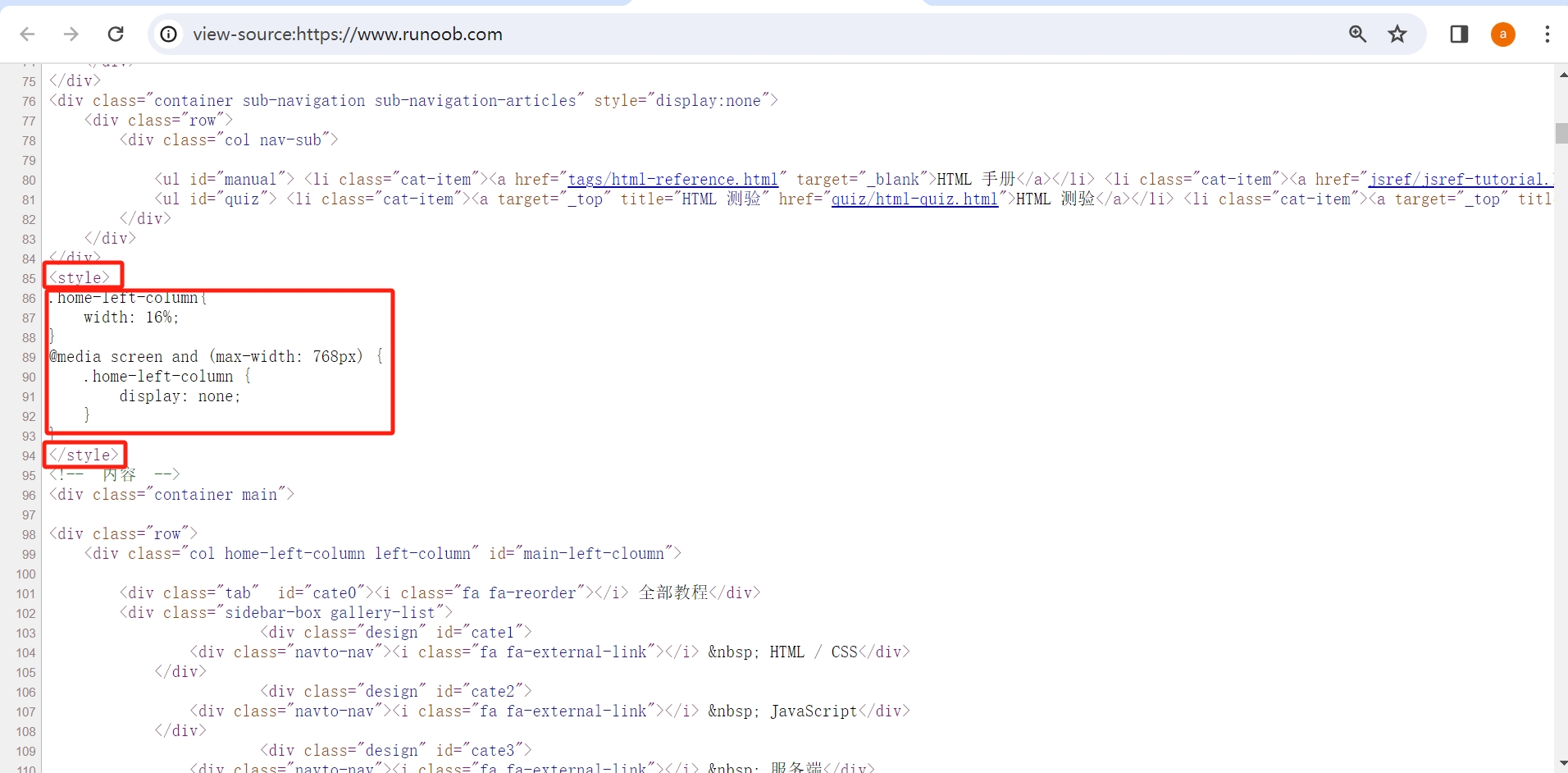The image size is (1568, 773).
Task: Open the site information icon
Action: pyautogui.click(x=169, y=34)
